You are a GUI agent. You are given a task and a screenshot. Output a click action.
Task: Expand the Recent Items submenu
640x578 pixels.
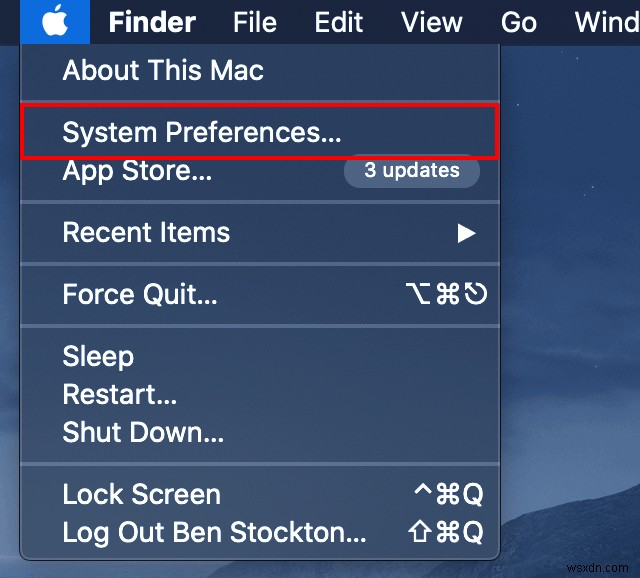click(146, 233)
